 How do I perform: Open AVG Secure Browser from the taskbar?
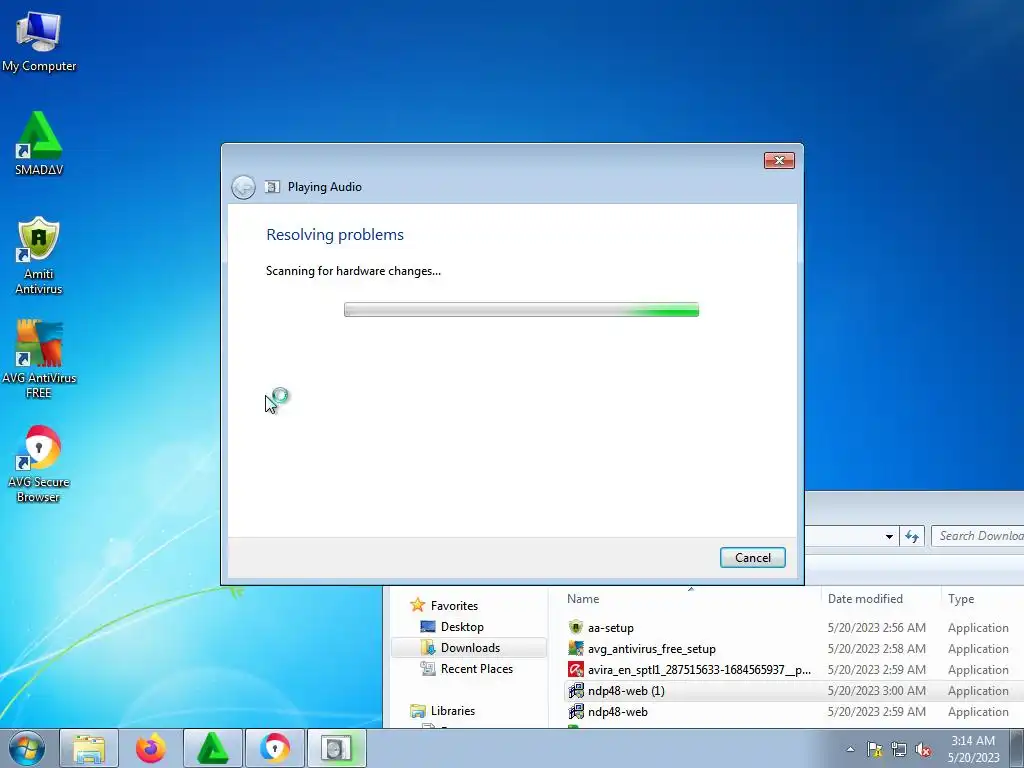pyautogui.click(x=275, y=748)
